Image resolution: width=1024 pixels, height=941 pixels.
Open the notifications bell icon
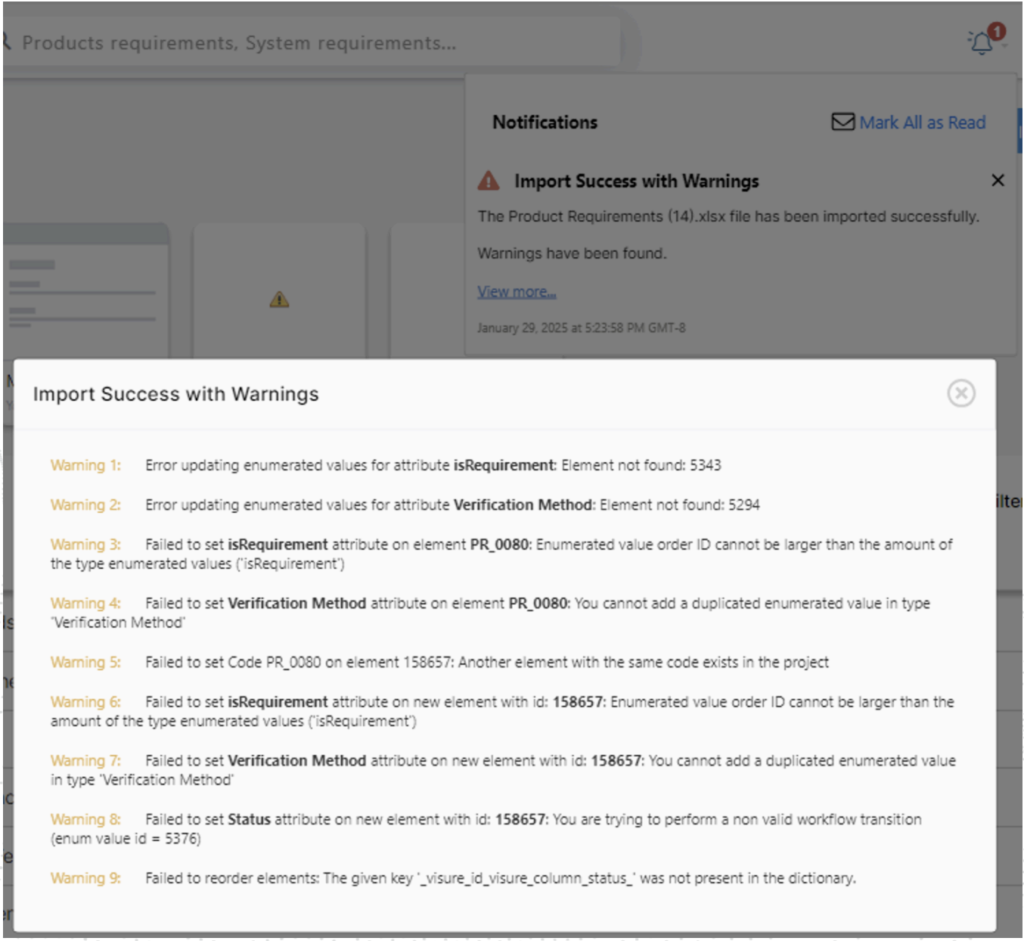[x=980, y=43]
